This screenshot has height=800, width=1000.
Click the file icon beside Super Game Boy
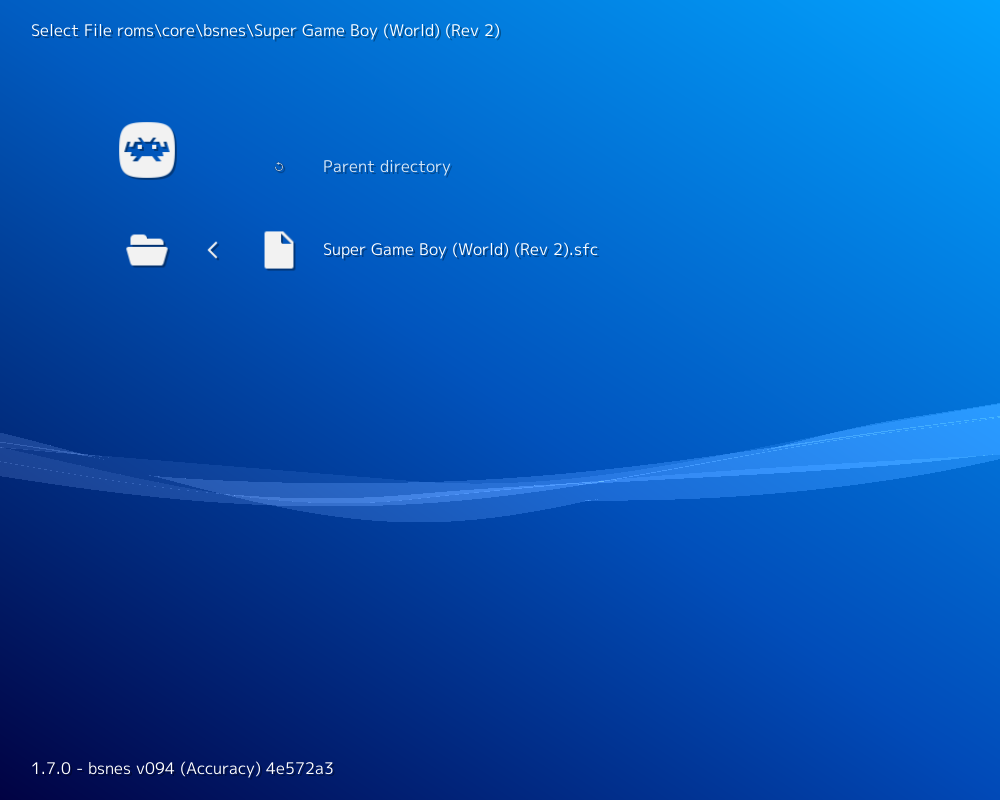(279, 250)
